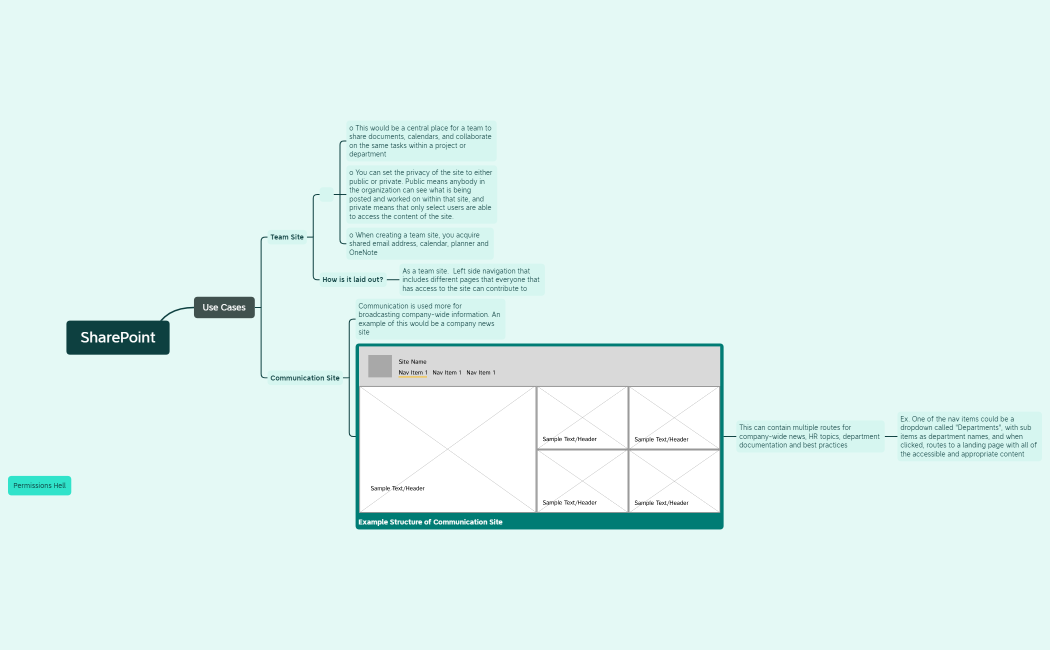Select the 'Example Structure of Communication Site' caption
This screenshot has height=650, width=1050.
coord(431,522)
